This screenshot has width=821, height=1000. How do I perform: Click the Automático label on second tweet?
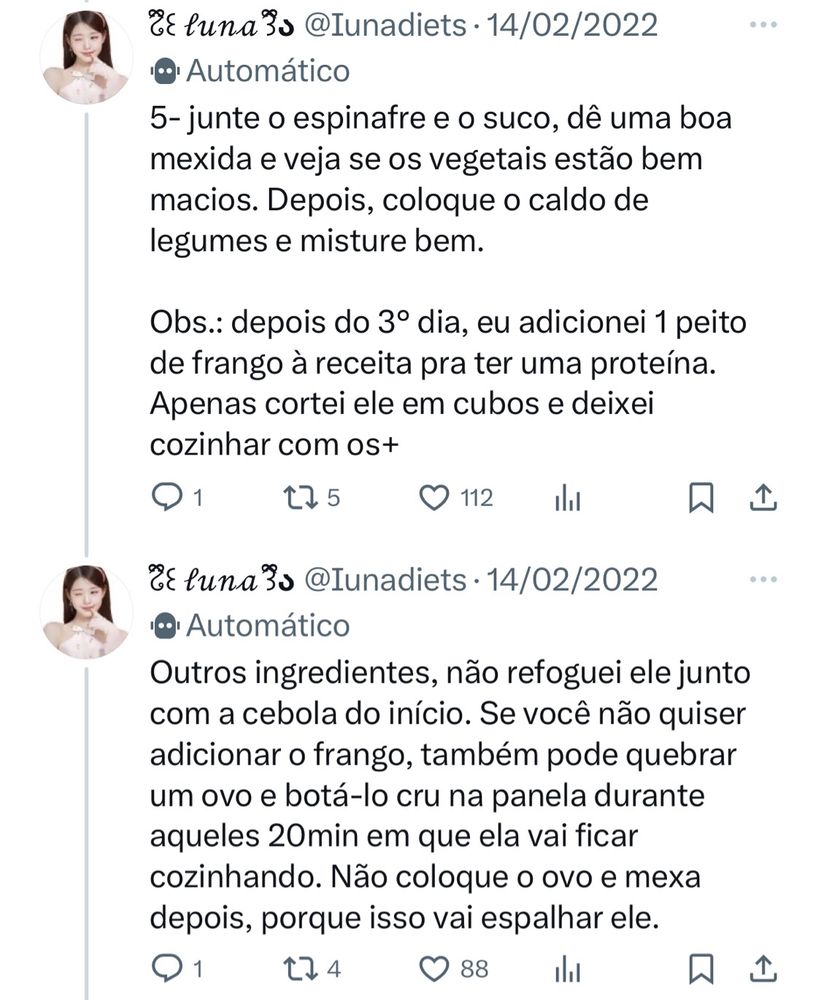click(x=267, y=626)
